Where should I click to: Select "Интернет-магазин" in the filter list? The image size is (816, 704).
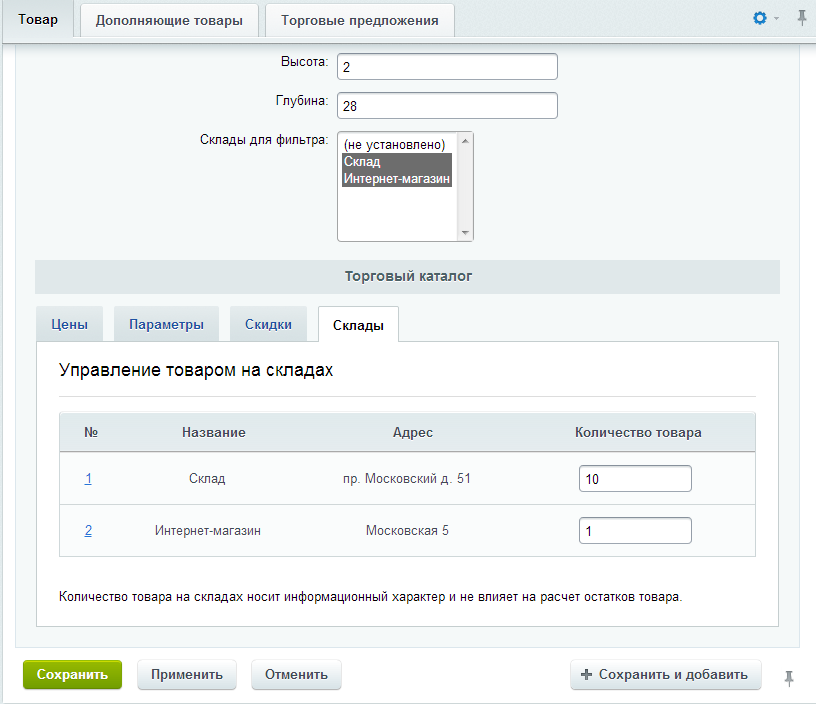(396, 179)
